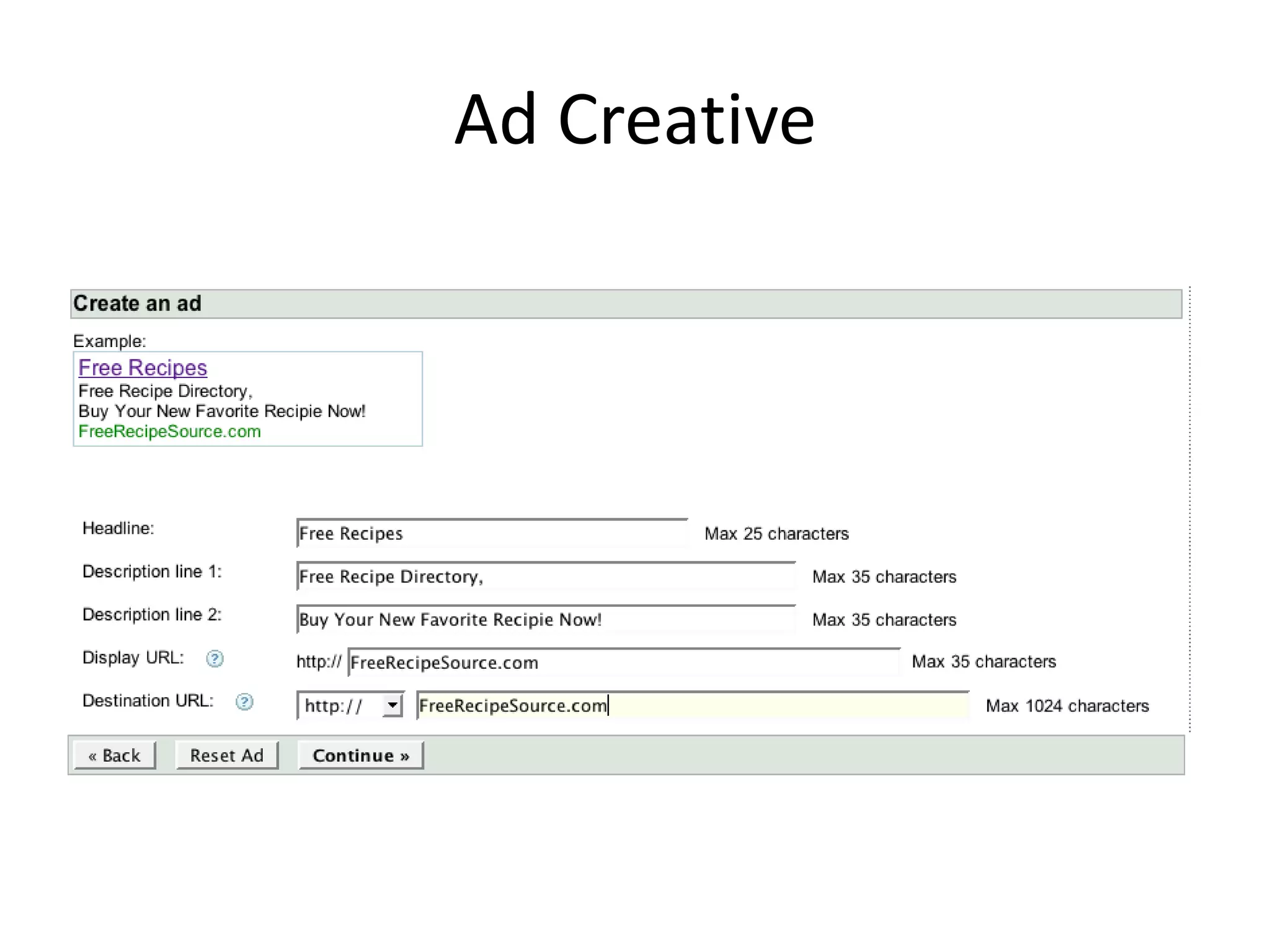Click 'Buy Your New Favorite Recipie Now!' example line
This screenshot has height=952, width=1270.
222,412
